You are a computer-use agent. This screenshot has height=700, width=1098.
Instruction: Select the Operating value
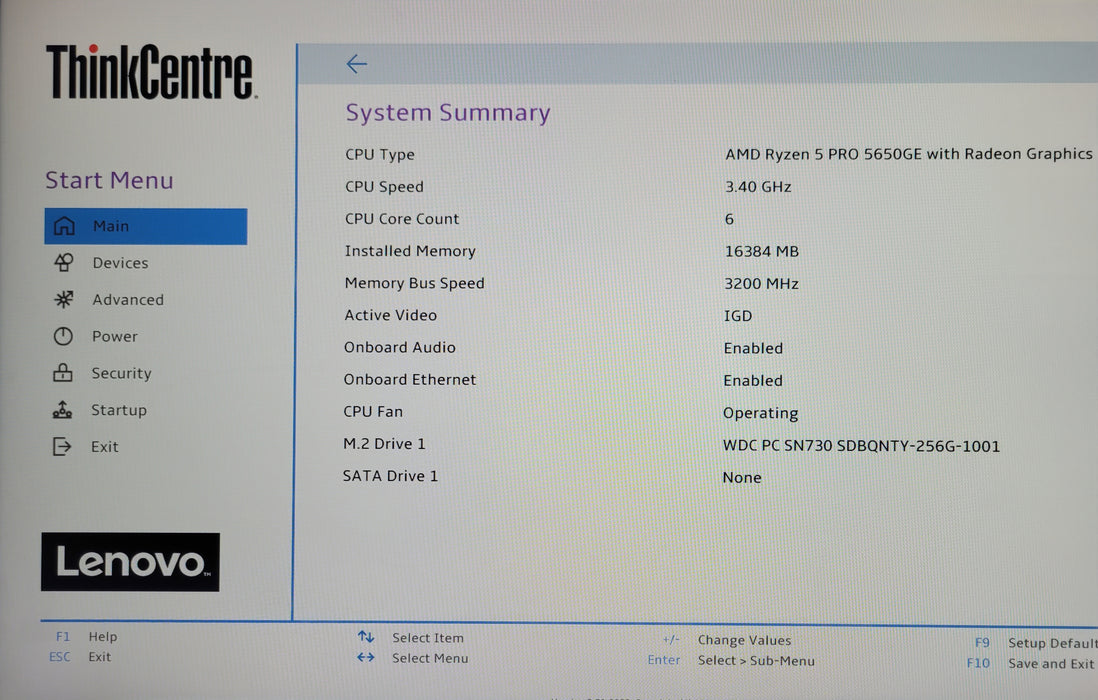760,414
